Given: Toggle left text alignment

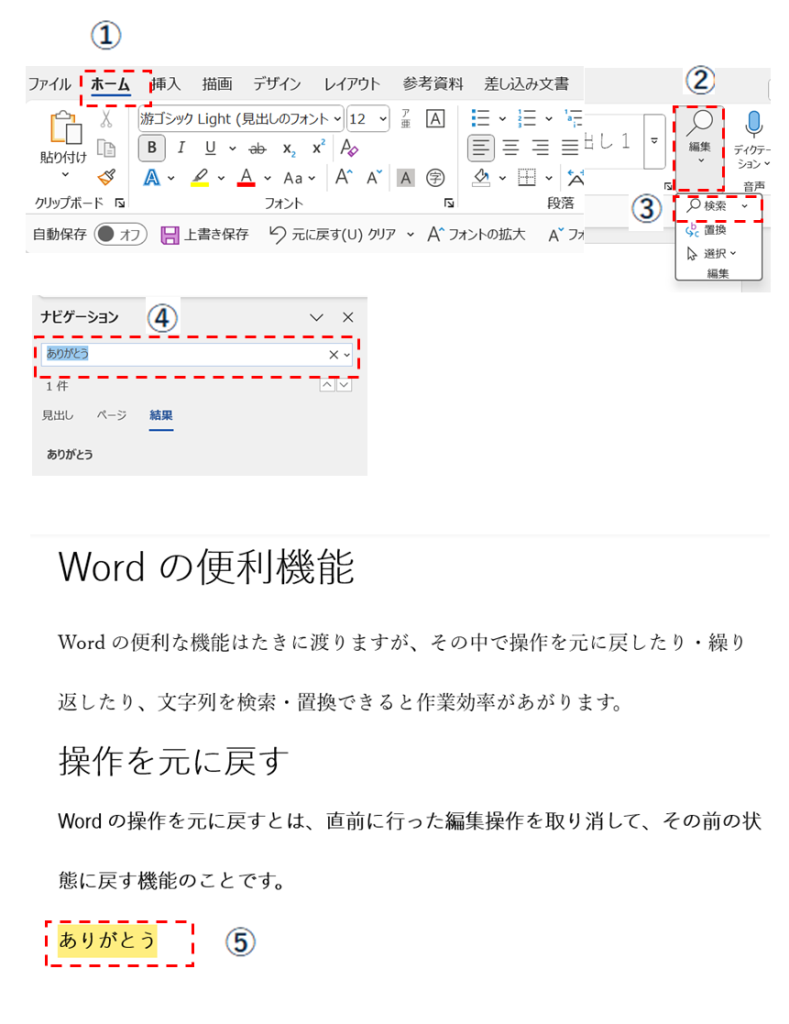Looking at the screenshot, I should coord(481,148).
